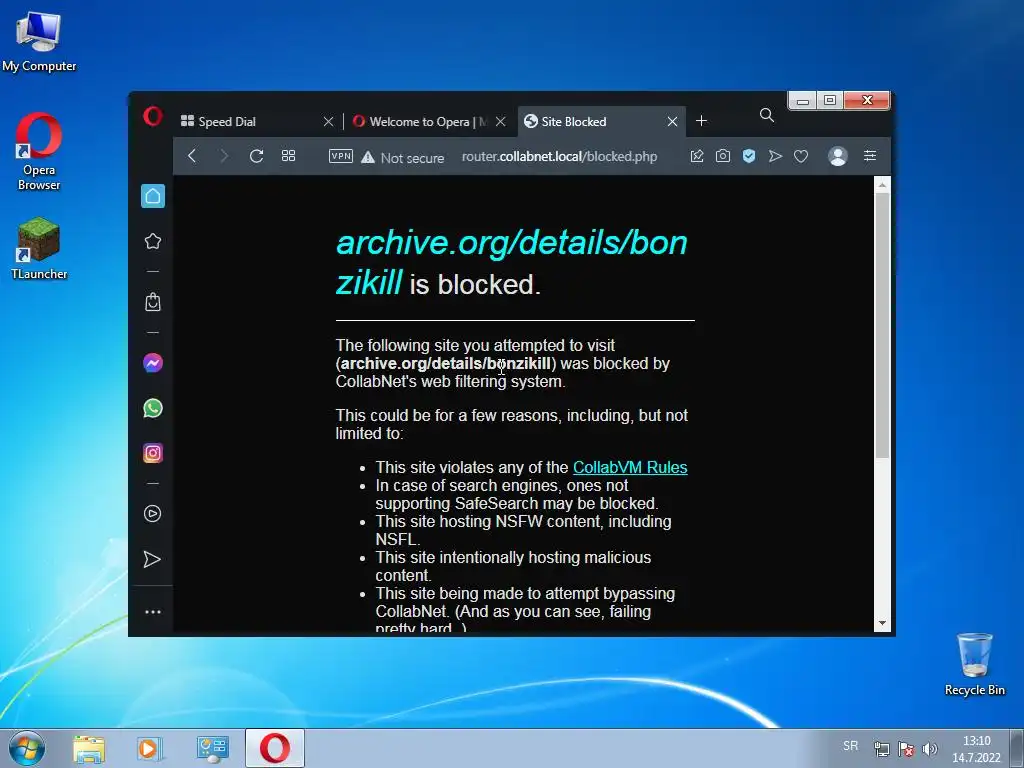This screenshot has width=1024, height=768.
Task: Close the Welcome to Opera tab
Action: coord(500,121)
